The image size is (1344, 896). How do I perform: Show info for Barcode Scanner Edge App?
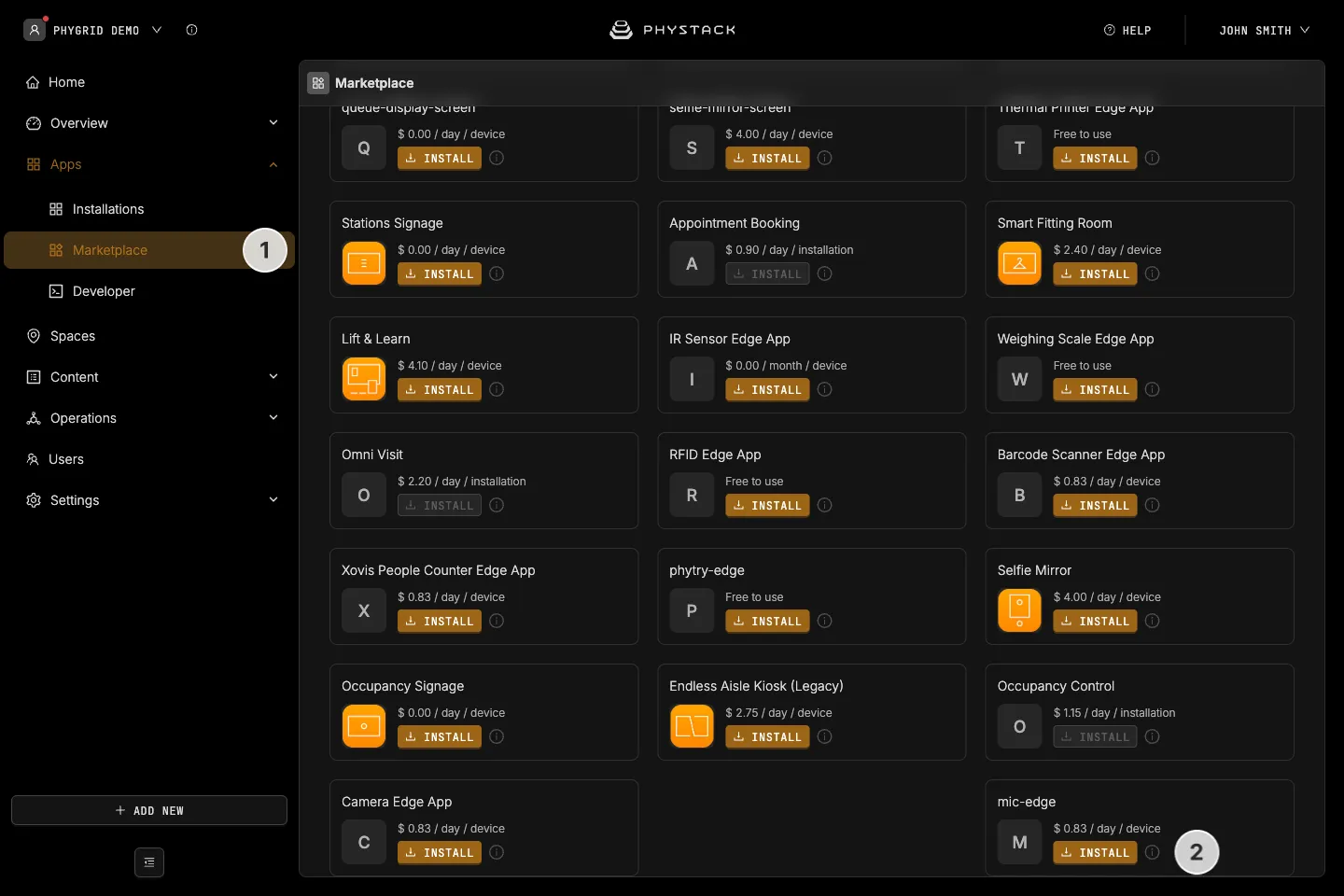1153,505
